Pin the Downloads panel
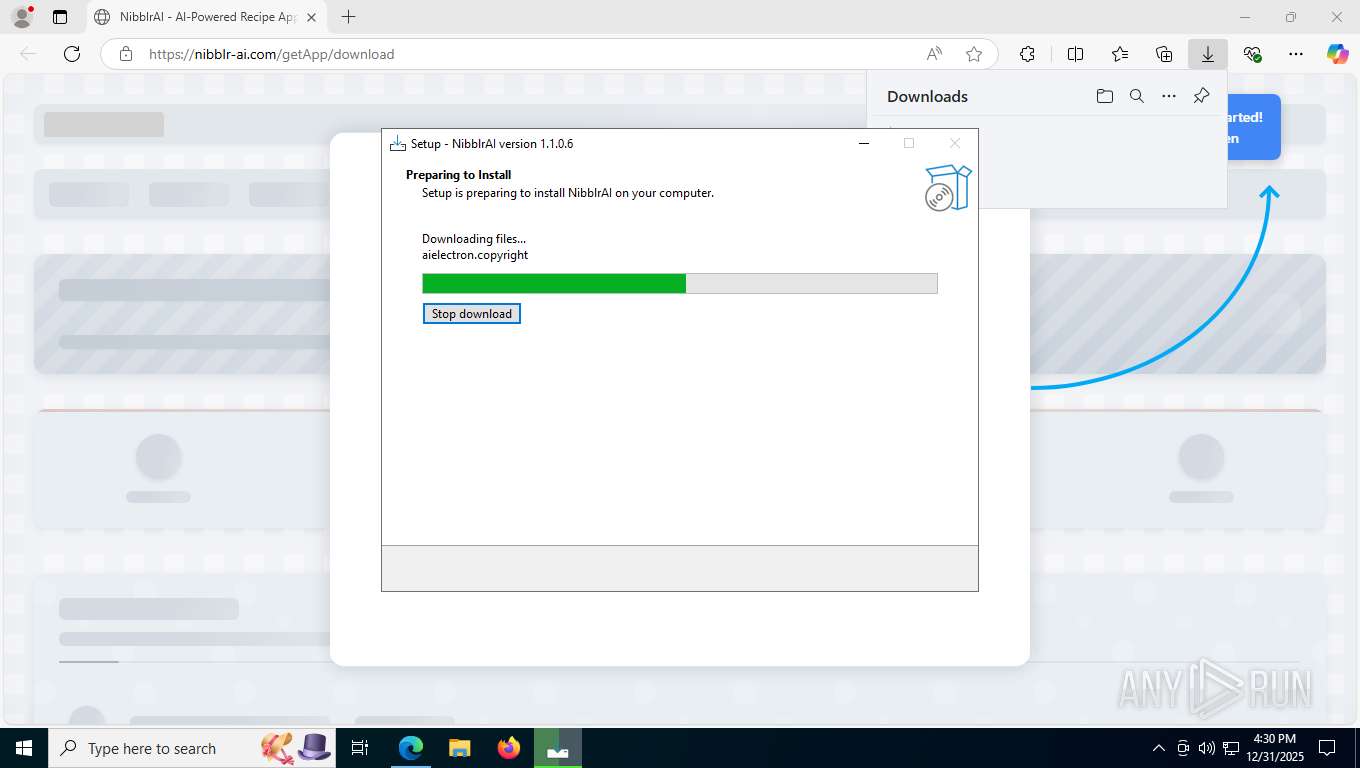1360x768 pixels. pos(1202,96)
